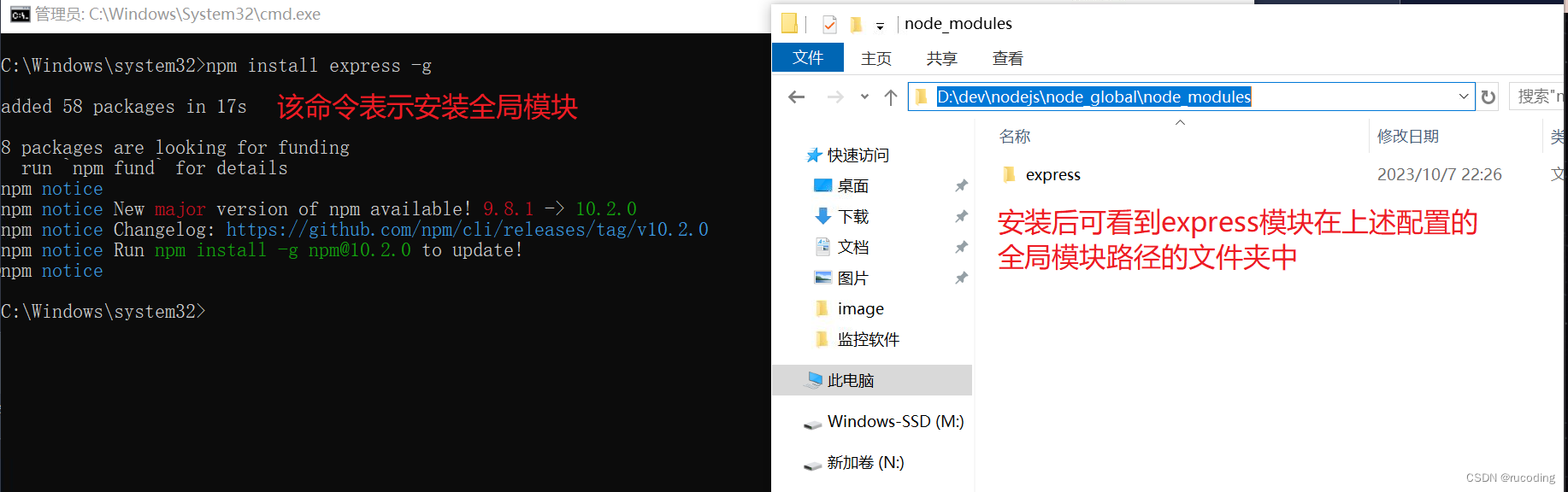Image resolution: width=1568 pixels, height=492 pixels.
Task: Click the pin icon next to 桌面
Action: (961, 185)
